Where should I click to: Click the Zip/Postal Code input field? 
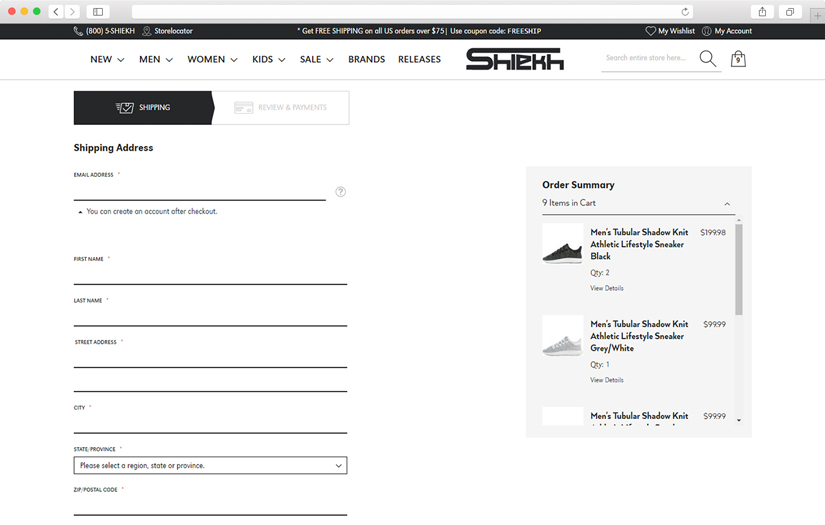(210, 506)
